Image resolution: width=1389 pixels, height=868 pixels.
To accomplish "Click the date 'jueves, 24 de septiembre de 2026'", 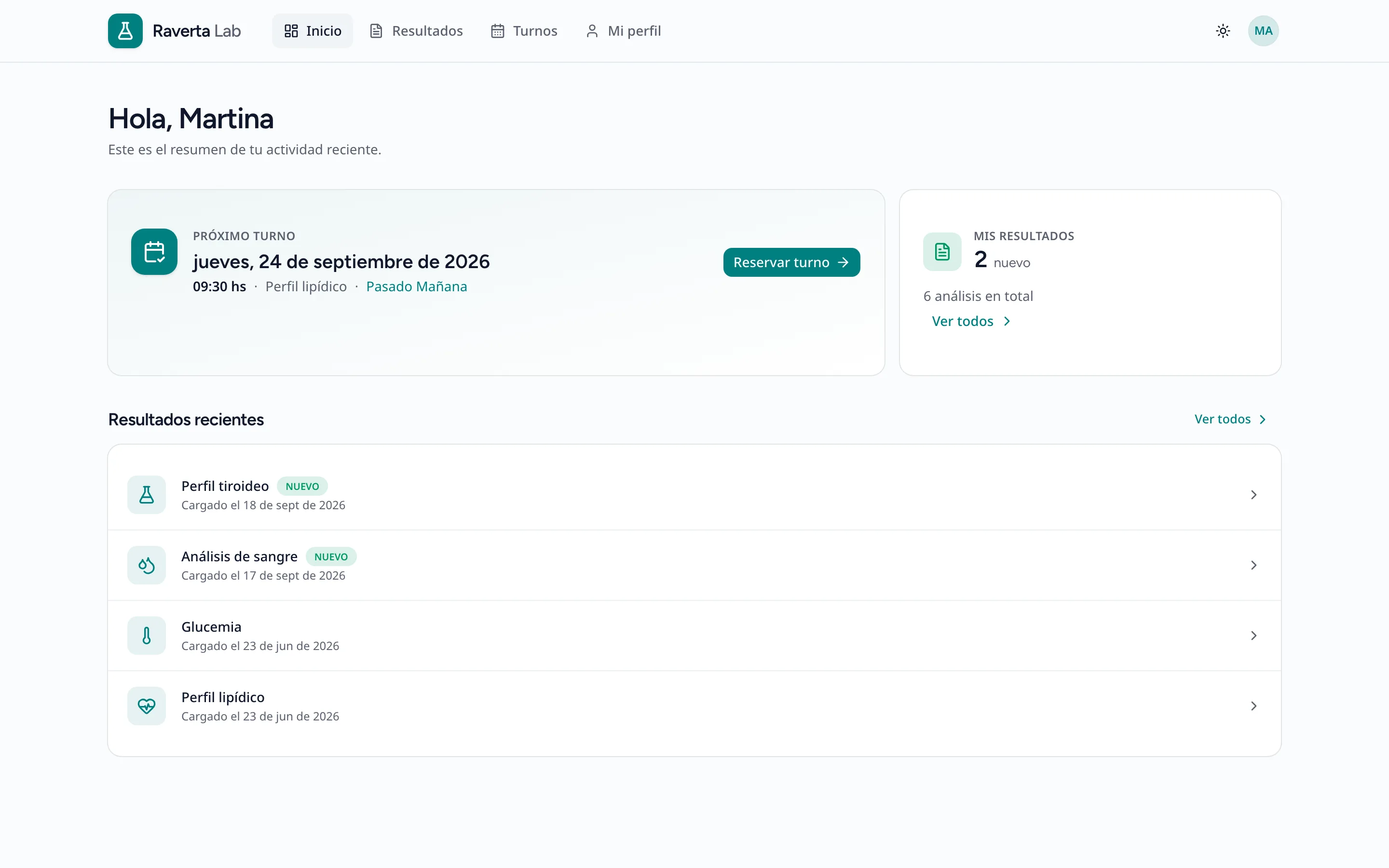I will tap(341, 262).
